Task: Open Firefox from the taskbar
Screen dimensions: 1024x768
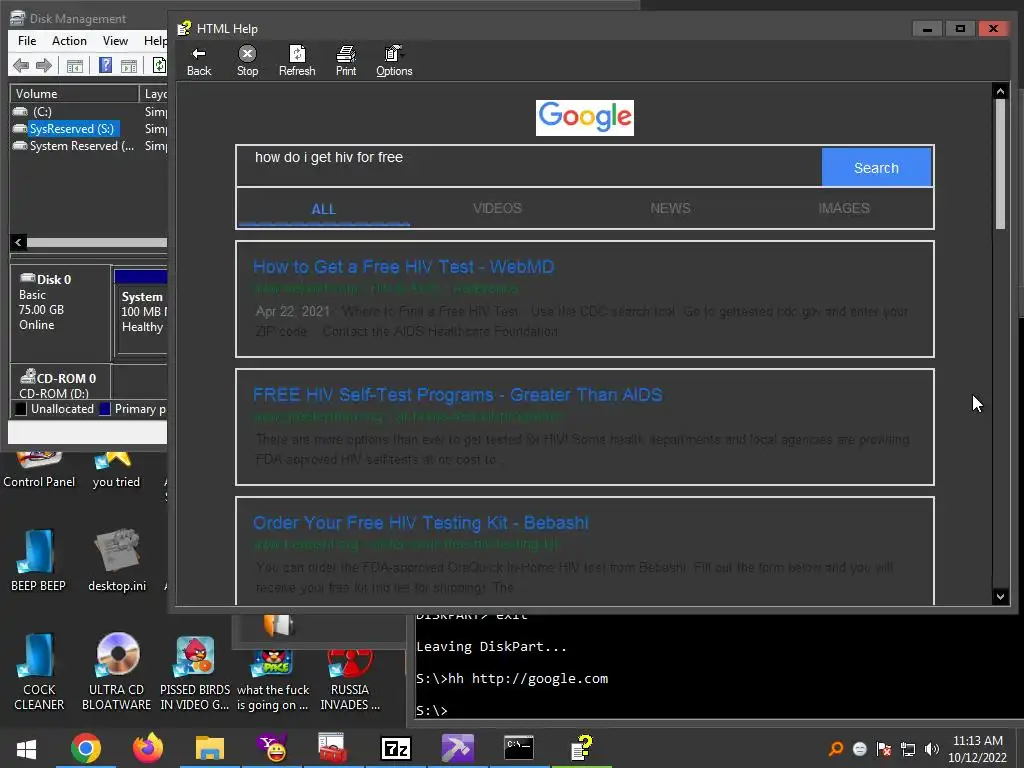Action: [x=148, y=748]
